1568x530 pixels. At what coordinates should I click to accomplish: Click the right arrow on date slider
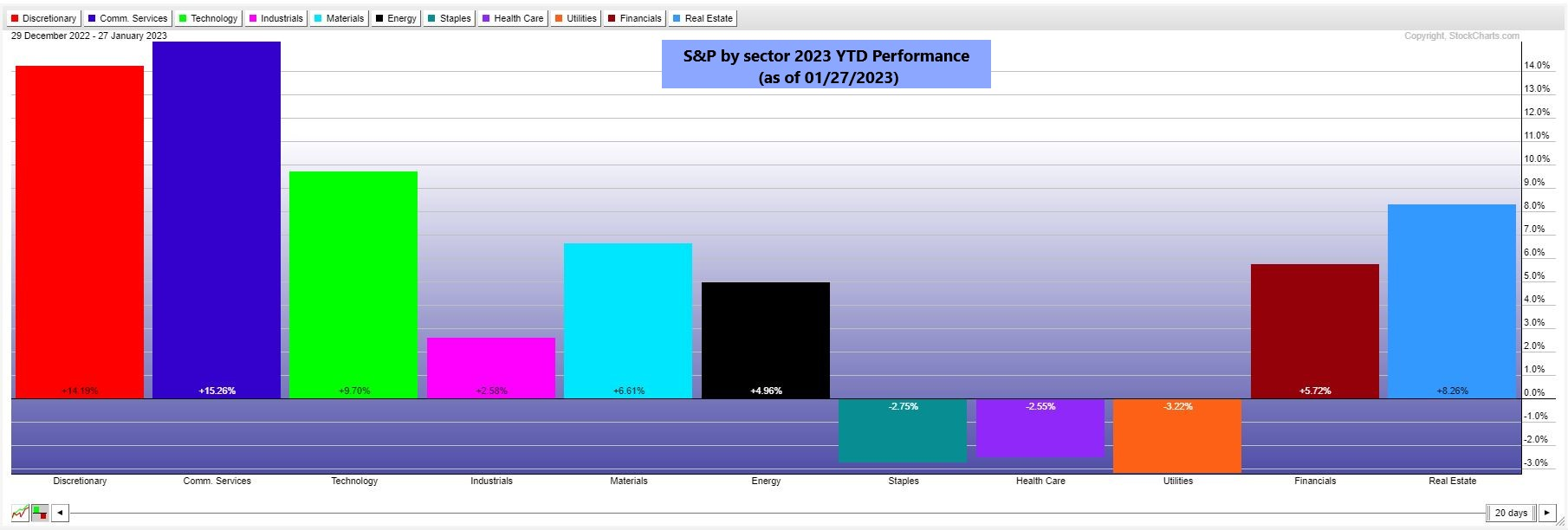coord(1547,513)
